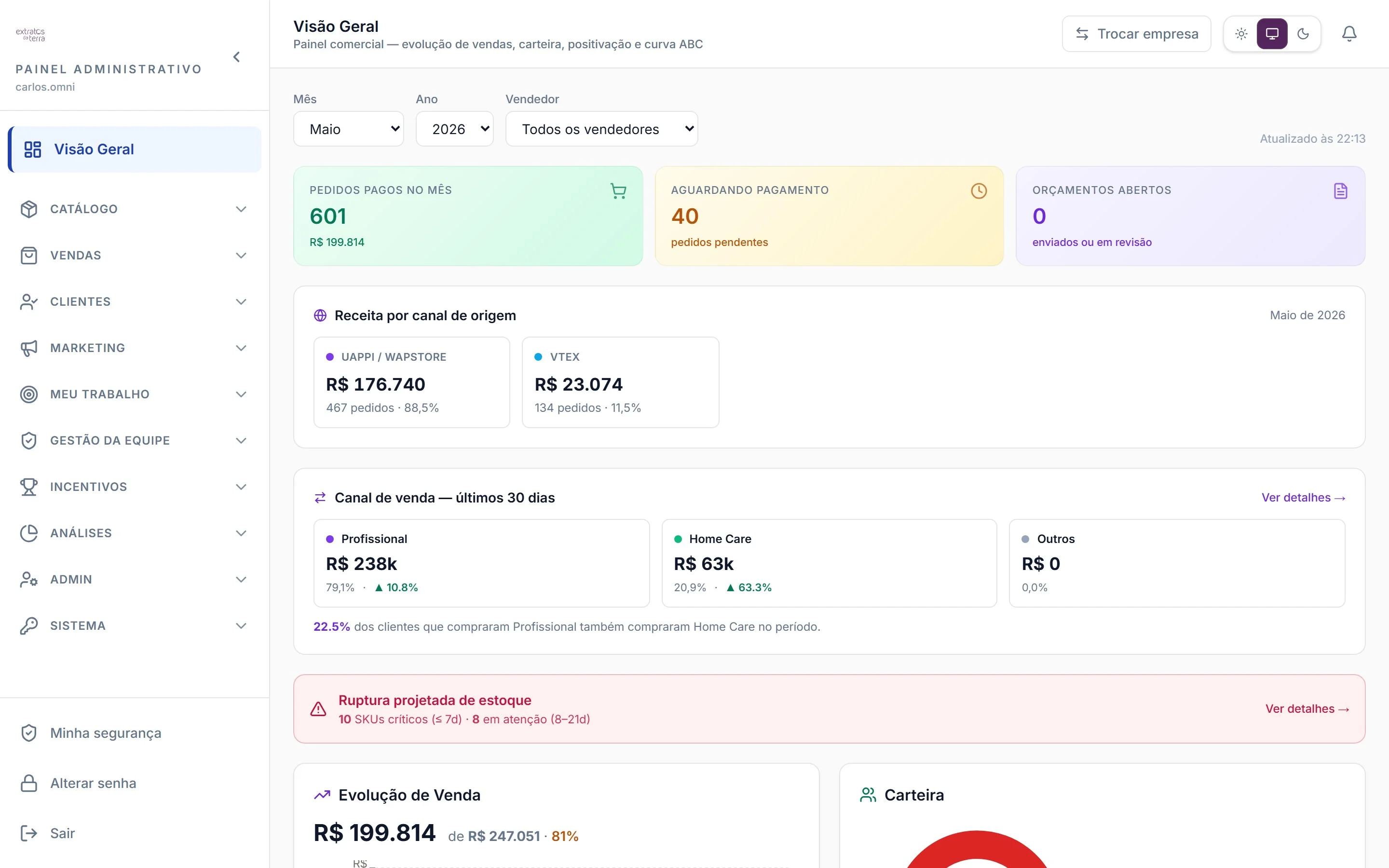
Task: Expand the Clientes chevron
Action: (x=241, y=301)
